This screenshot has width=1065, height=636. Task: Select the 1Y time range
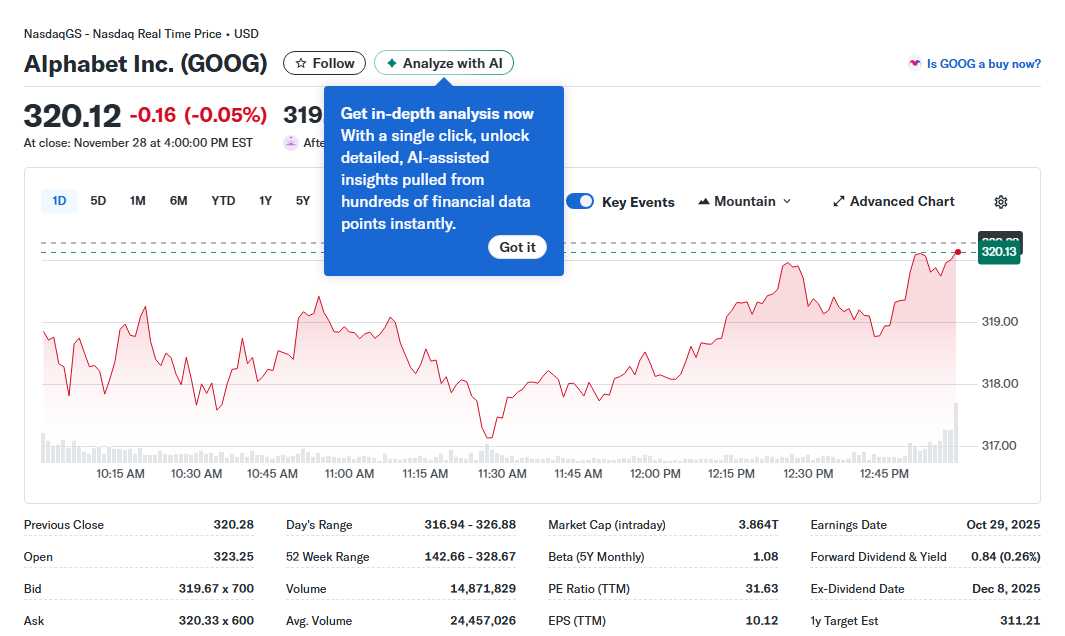click(265, 201)
